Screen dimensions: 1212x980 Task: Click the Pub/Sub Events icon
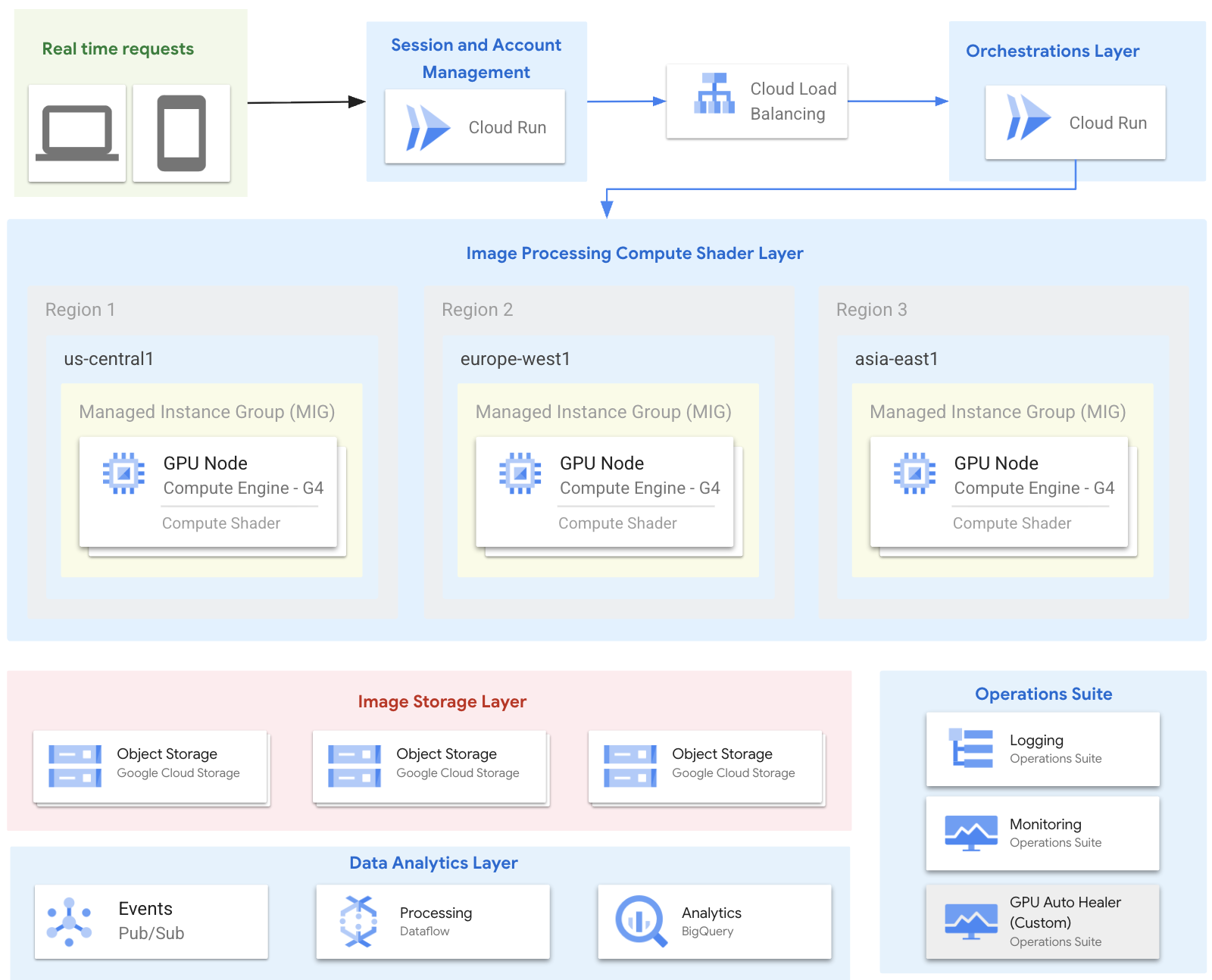[x=69, y=922]
